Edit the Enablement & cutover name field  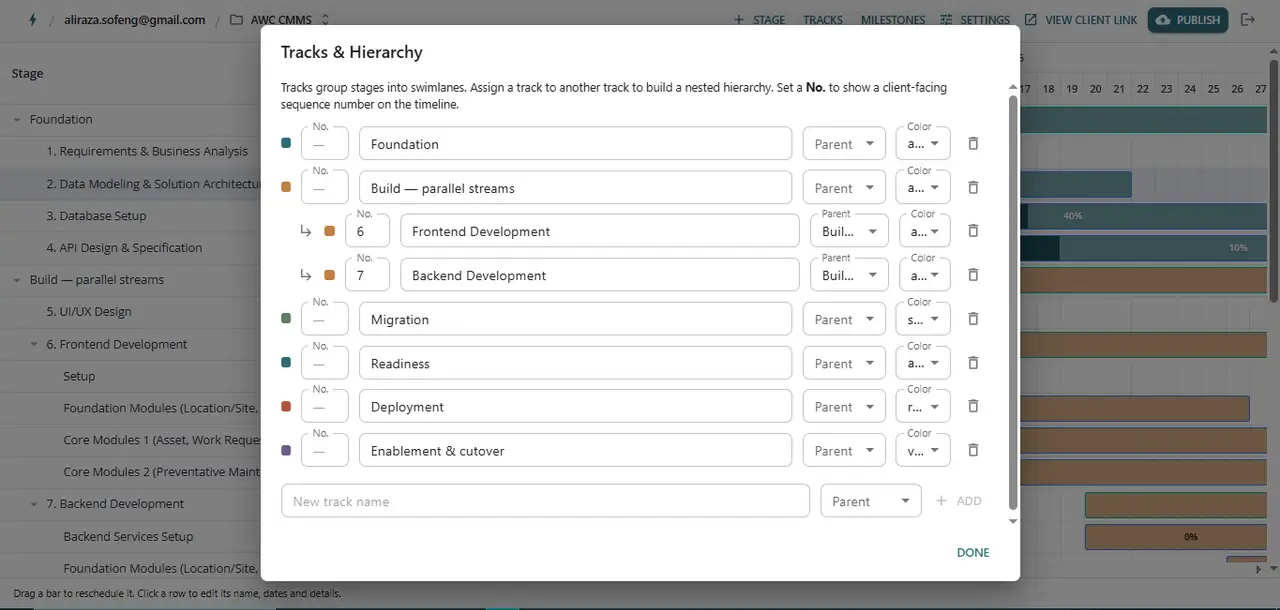pos(575,450)
